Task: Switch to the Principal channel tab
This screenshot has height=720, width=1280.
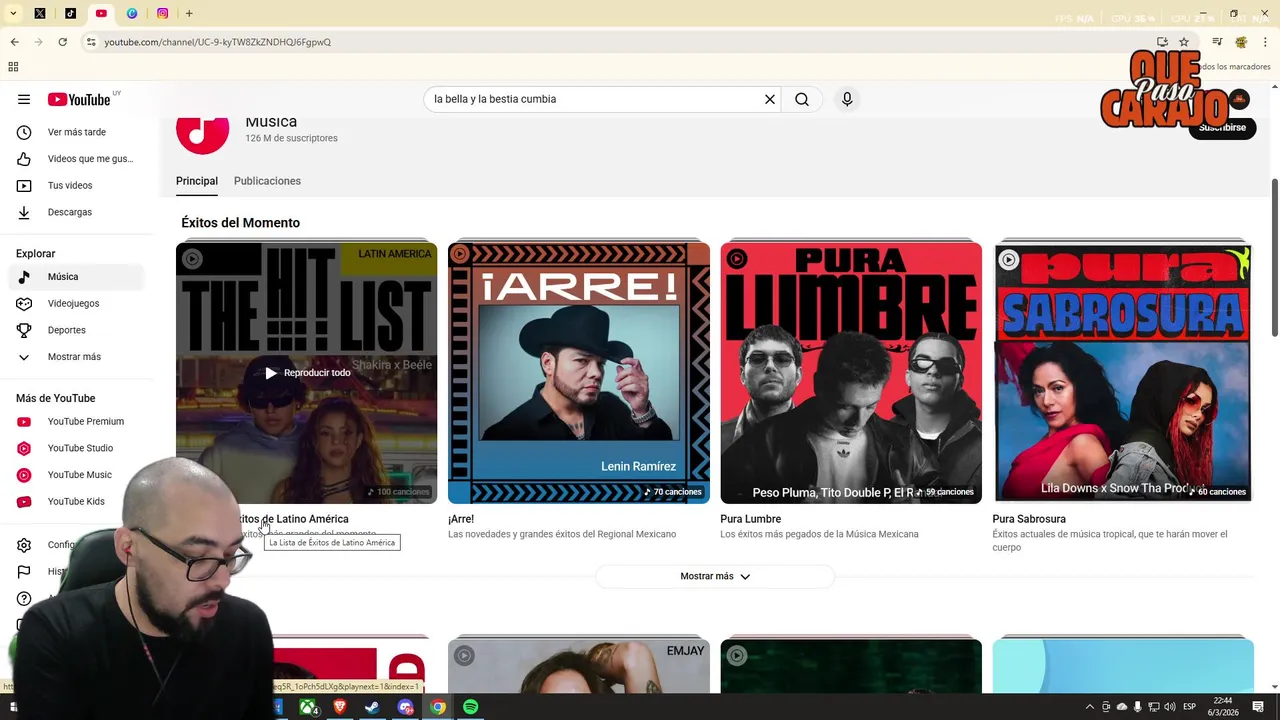Action: [x=197, y=181]
